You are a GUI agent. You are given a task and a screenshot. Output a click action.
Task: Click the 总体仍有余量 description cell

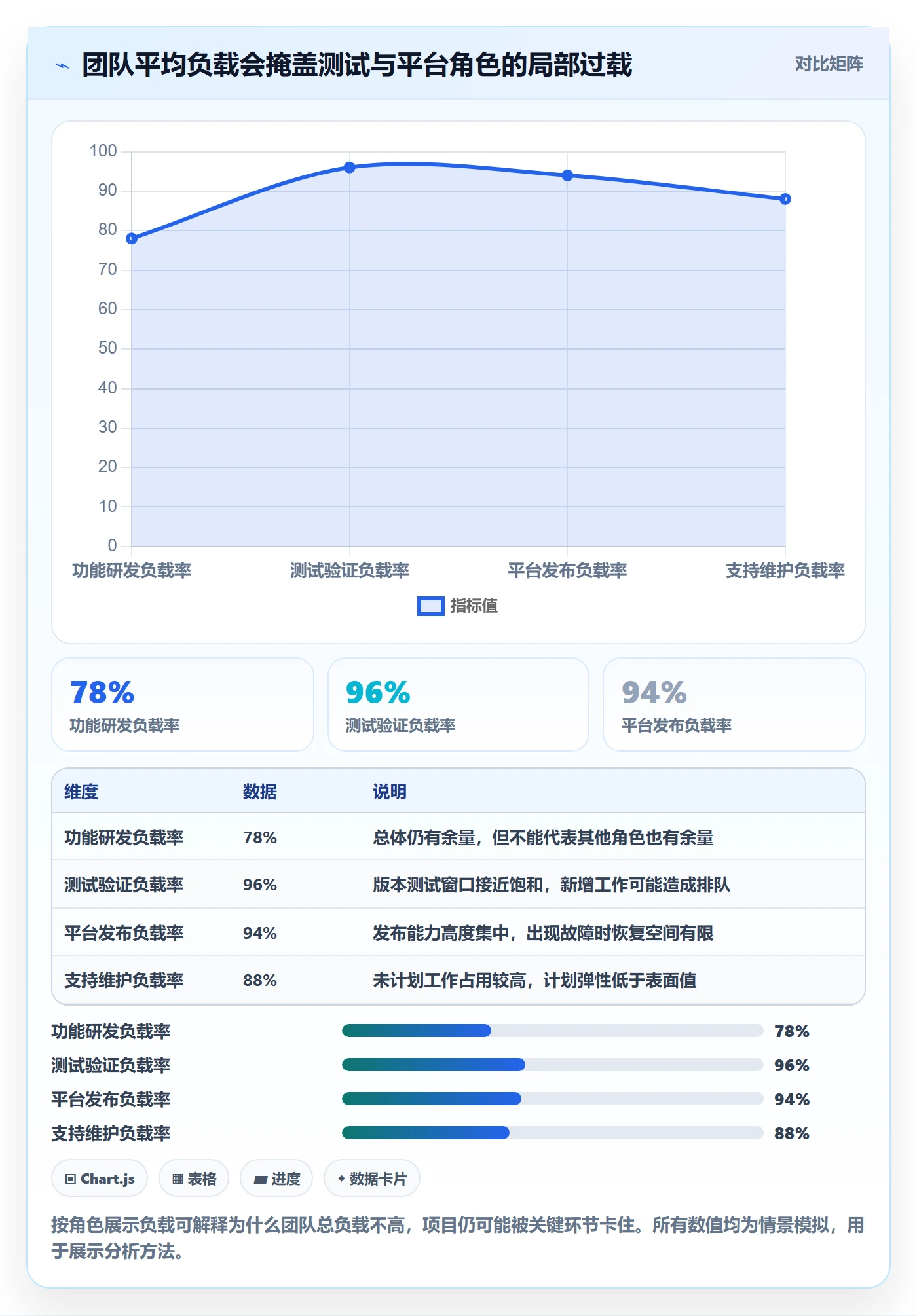tap(544, 837)
